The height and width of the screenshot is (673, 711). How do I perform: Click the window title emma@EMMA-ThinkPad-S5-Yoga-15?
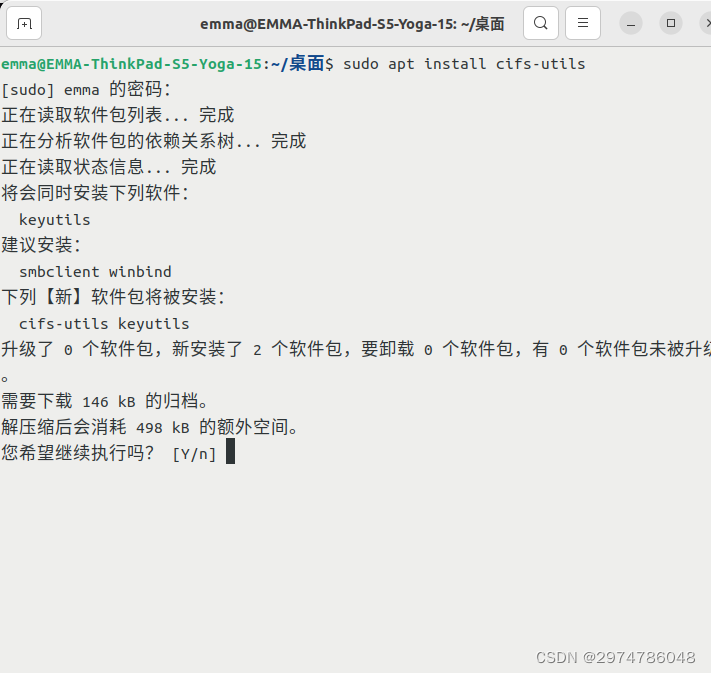point(352,24)
